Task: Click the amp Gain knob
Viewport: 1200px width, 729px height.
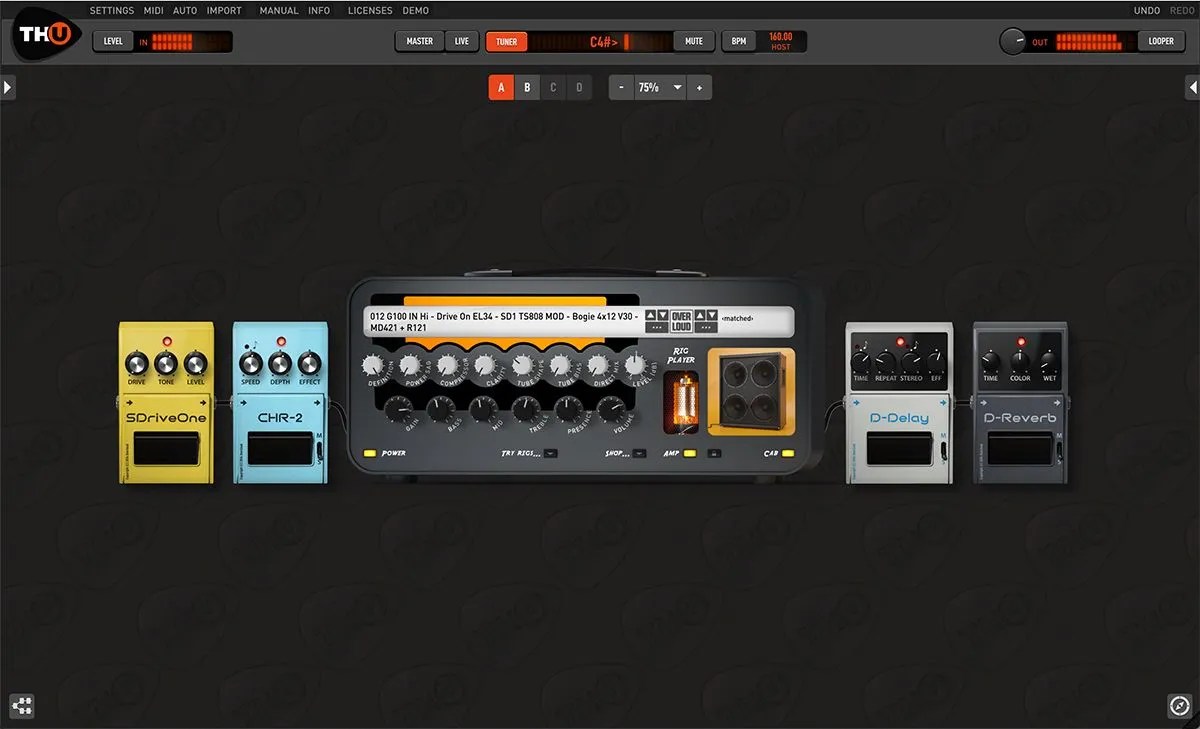Action: [398, 407]
